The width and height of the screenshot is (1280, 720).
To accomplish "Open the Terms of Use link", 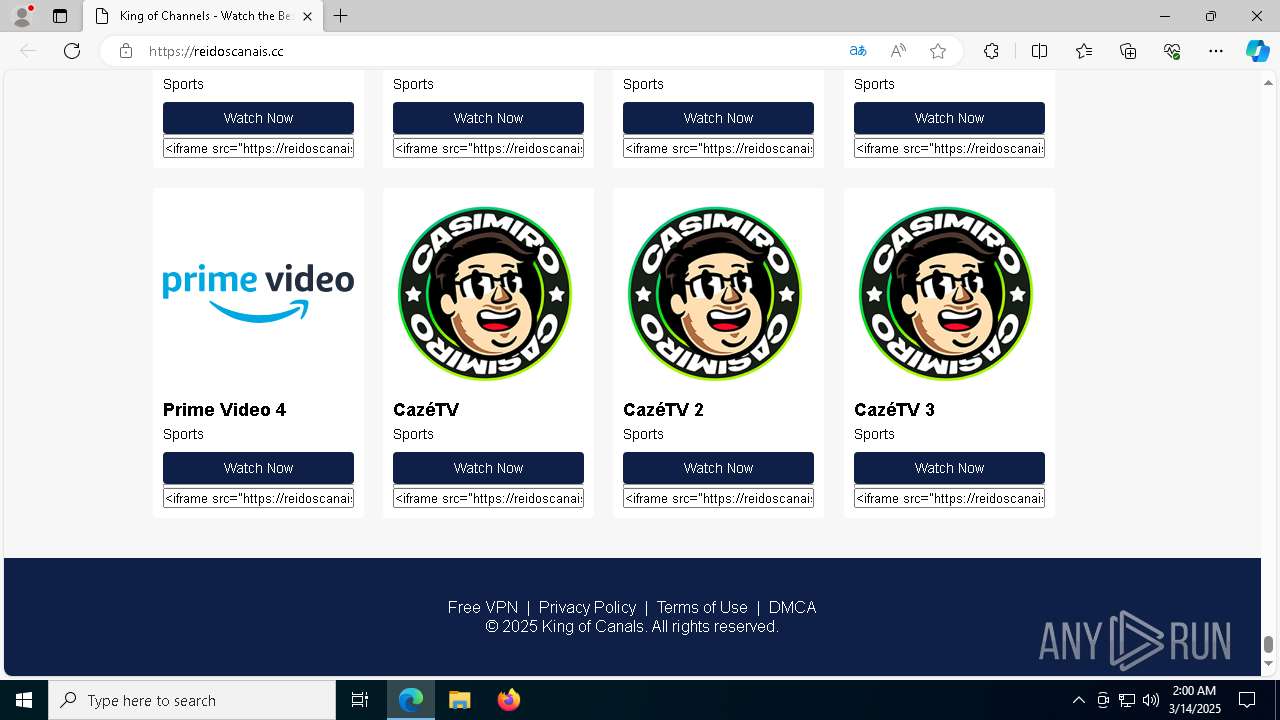I will point(702,607).
